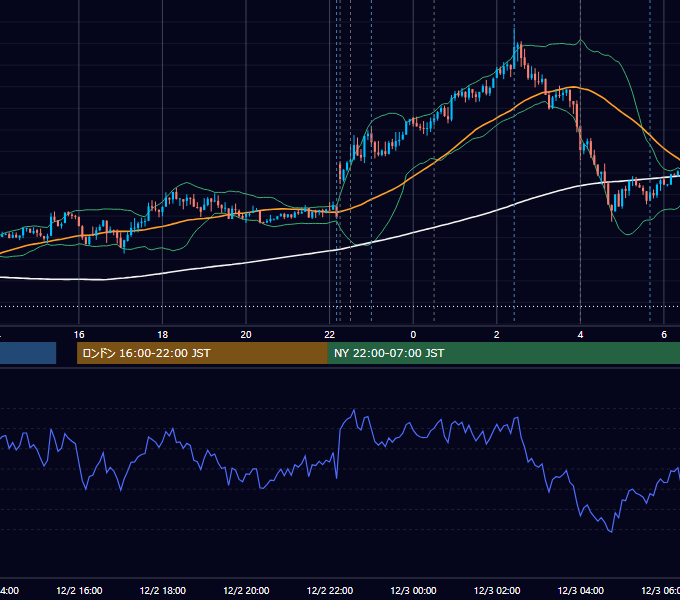Click hour label 6 on upper time axis
Viewport: 680px width, 600px height.
click(x=664, y=335)
